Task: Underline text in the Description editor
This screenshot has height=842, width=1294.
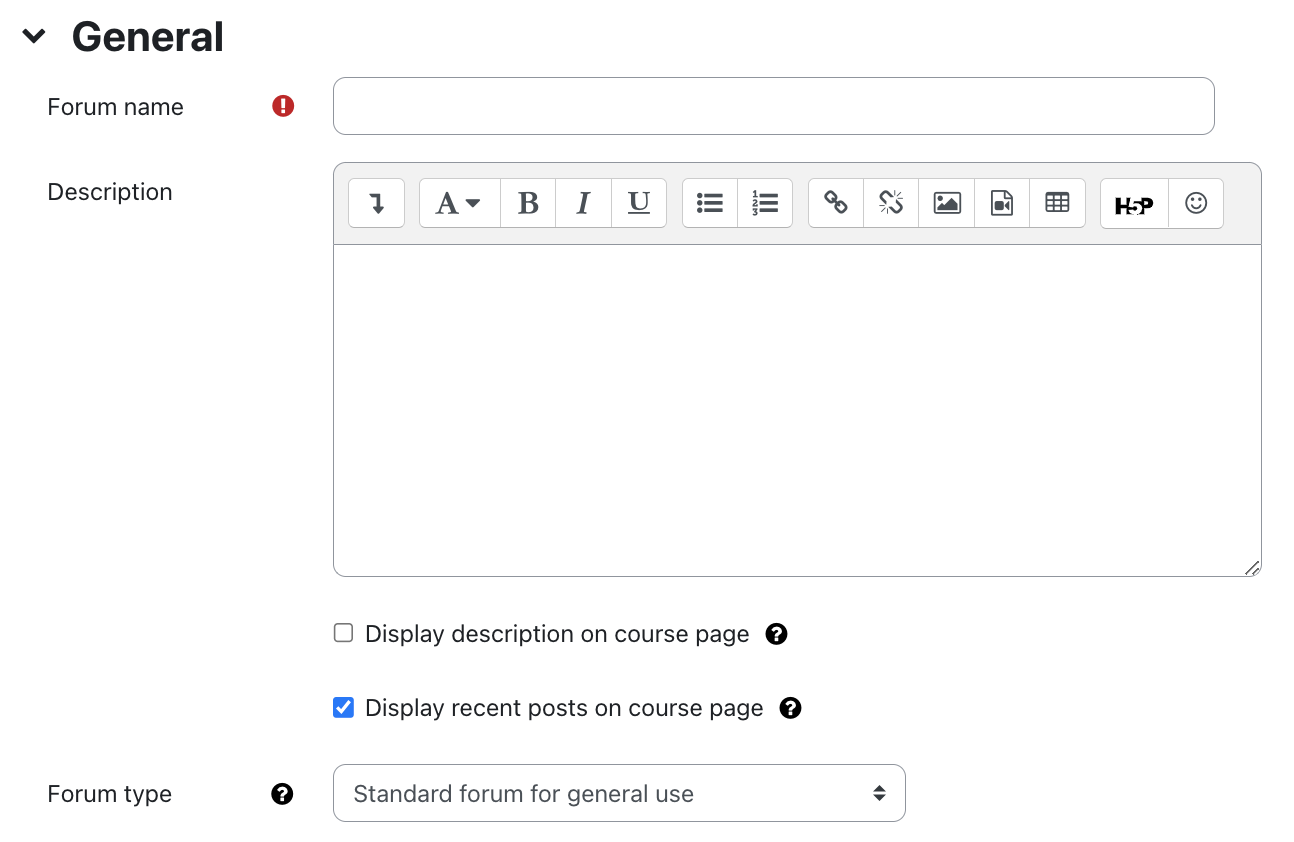Action: [x=639, y=204]
